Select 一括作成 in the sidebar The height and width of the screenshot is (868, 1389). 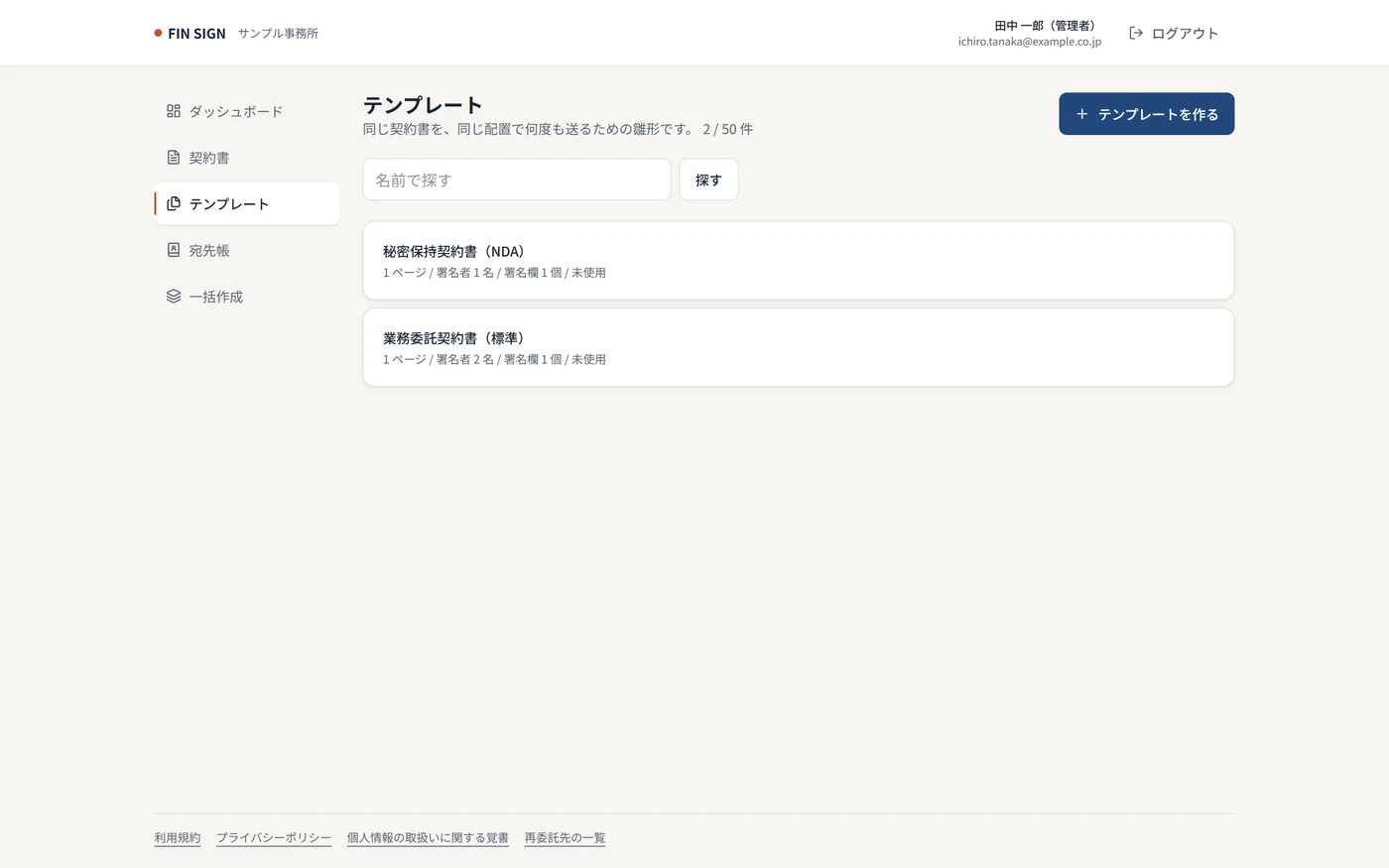tap(247, 297)
